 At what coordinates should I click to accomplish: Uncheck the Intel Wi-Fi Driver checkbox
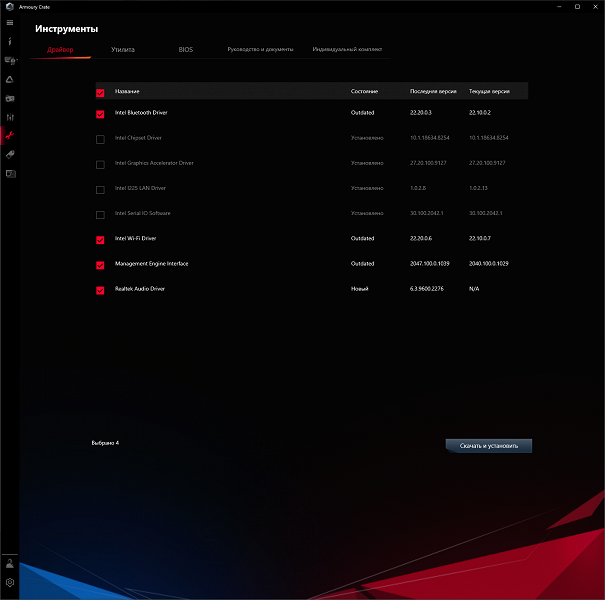pyautogui.click(x=100, y=240)
